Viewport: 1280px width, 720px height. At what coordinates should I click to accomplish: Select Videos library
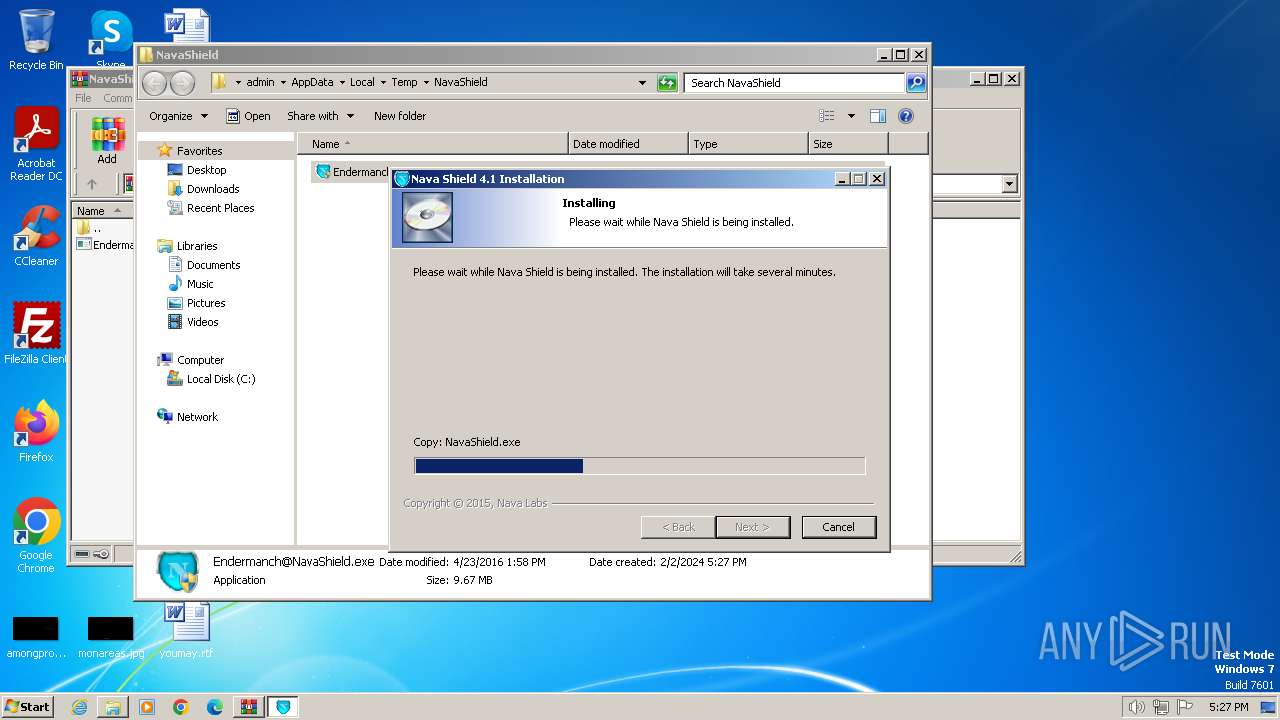coord(202,322)
